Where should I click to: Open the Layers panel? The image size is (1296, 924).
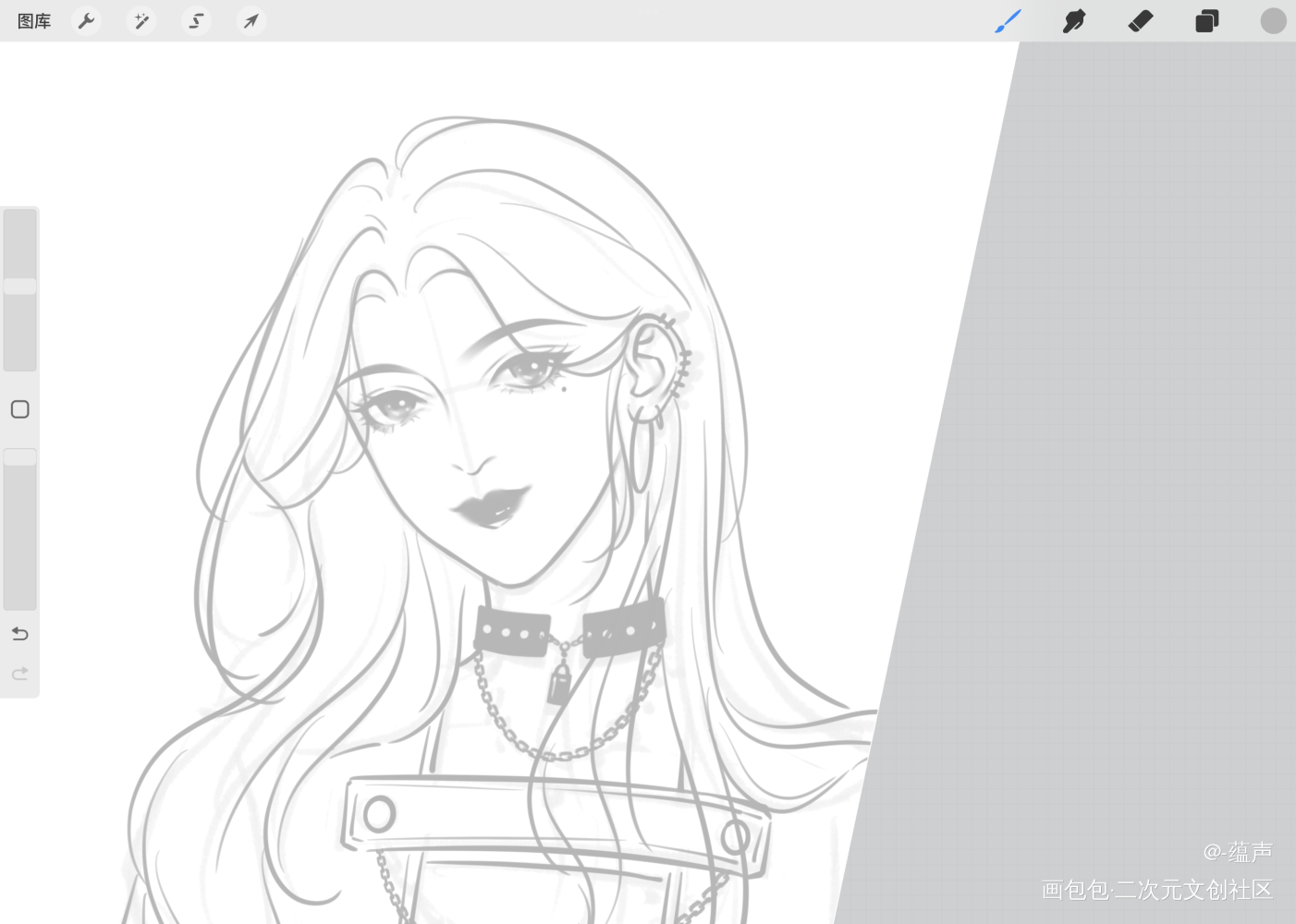(x=1206, y=21)
